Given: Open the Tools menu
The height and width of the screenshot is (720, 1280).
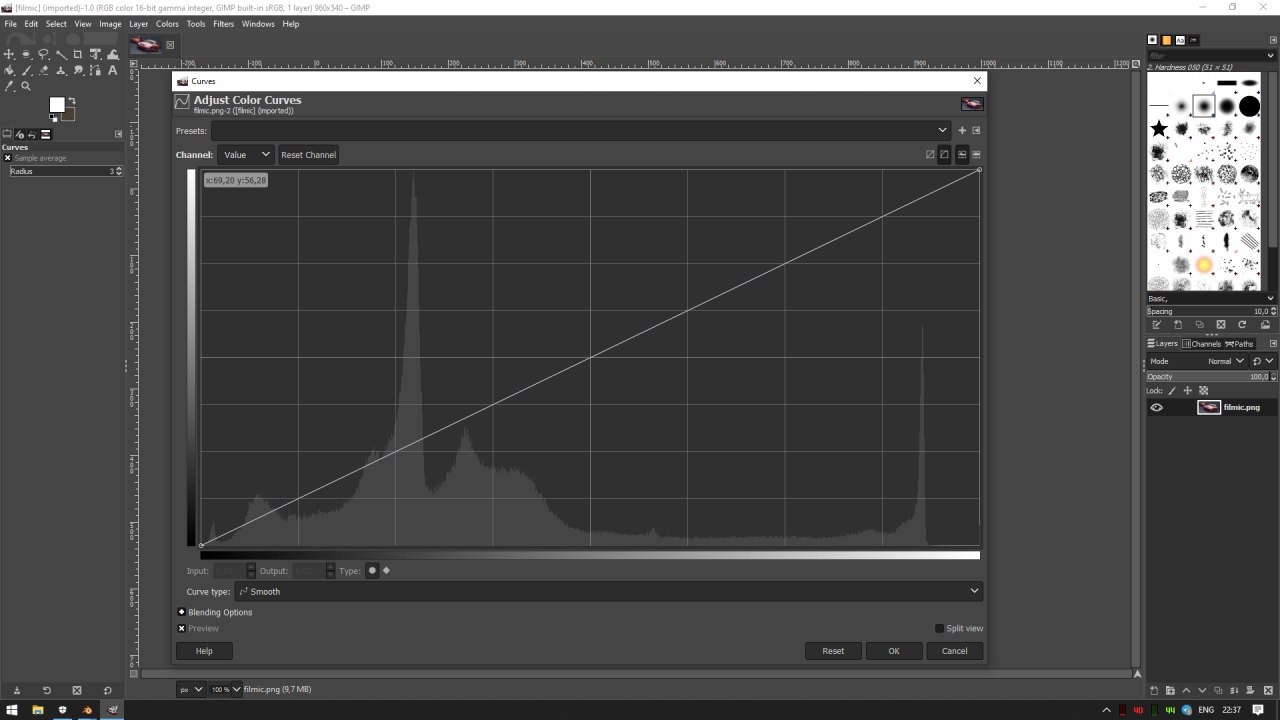Looking at the screenshot, I should click(x=196, y=24).
